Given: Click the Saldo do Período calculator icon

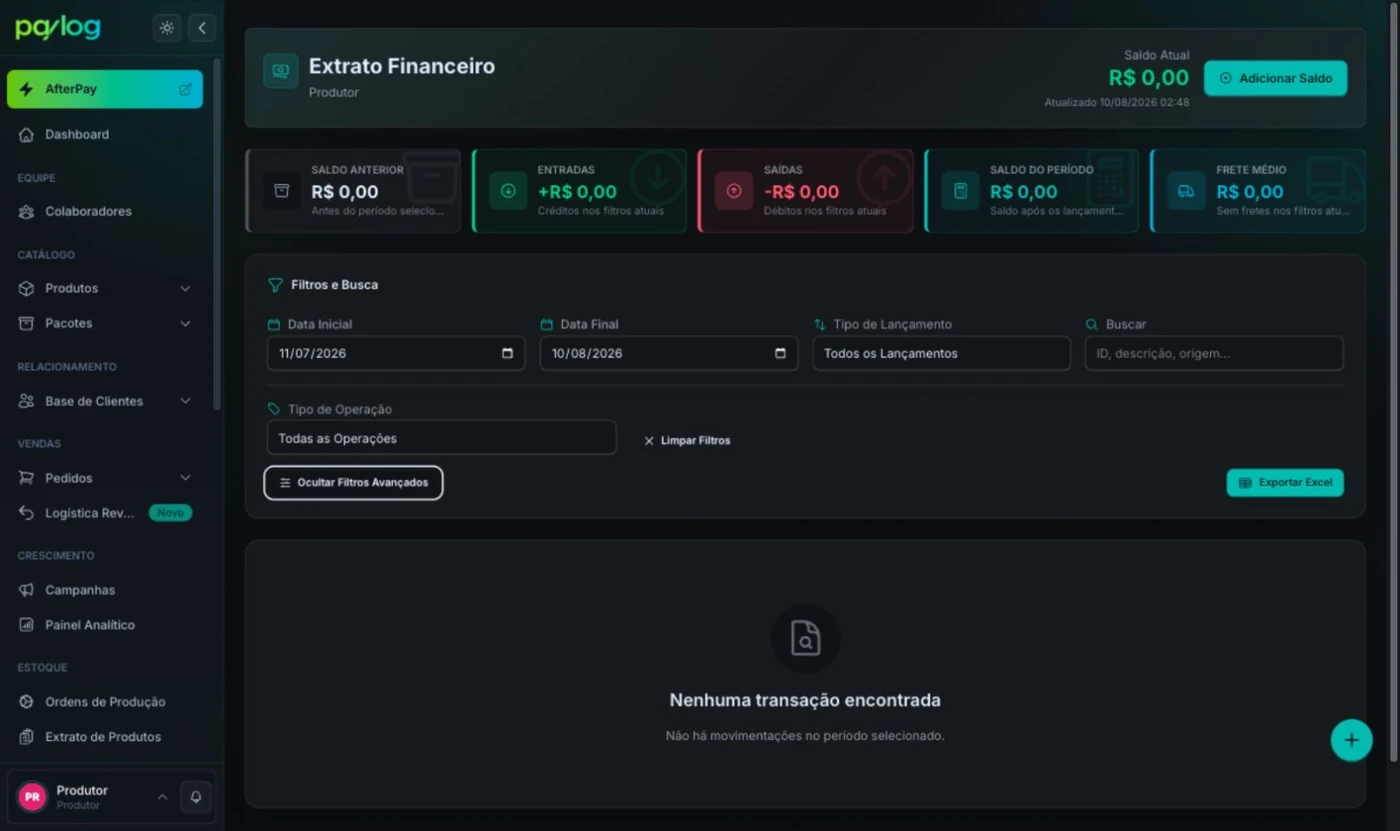Looking at the screenshot, I should click(960, 190).
